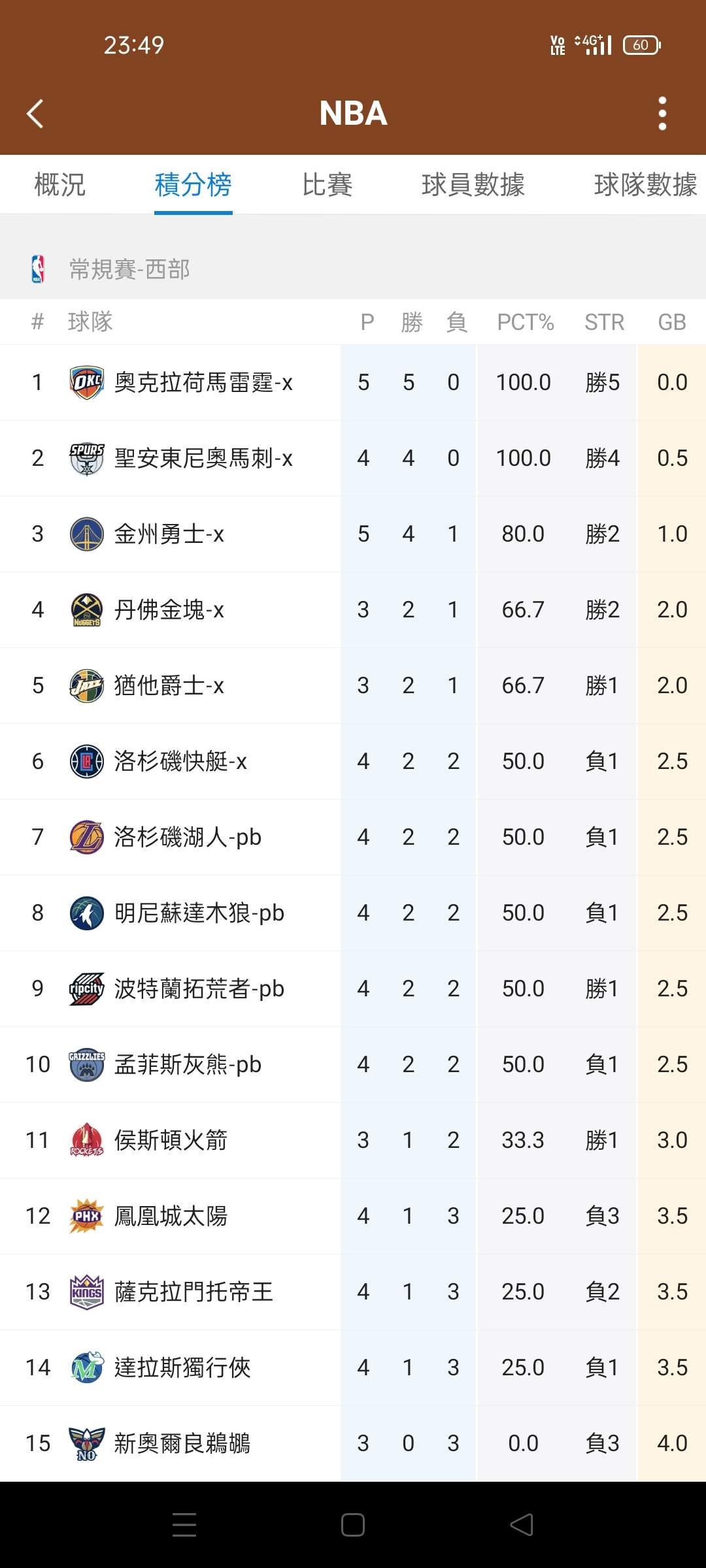
Task: Switch to the 概況 tab
Action: pyautogui.click(x=59, y=185)
